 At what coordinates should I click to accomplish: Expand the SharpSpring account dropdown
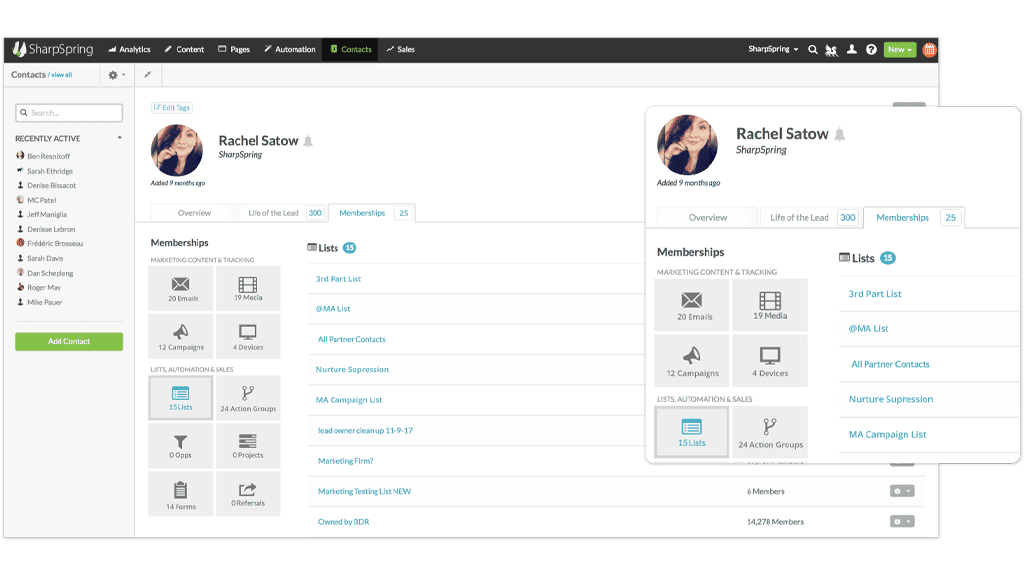point(773,49)
